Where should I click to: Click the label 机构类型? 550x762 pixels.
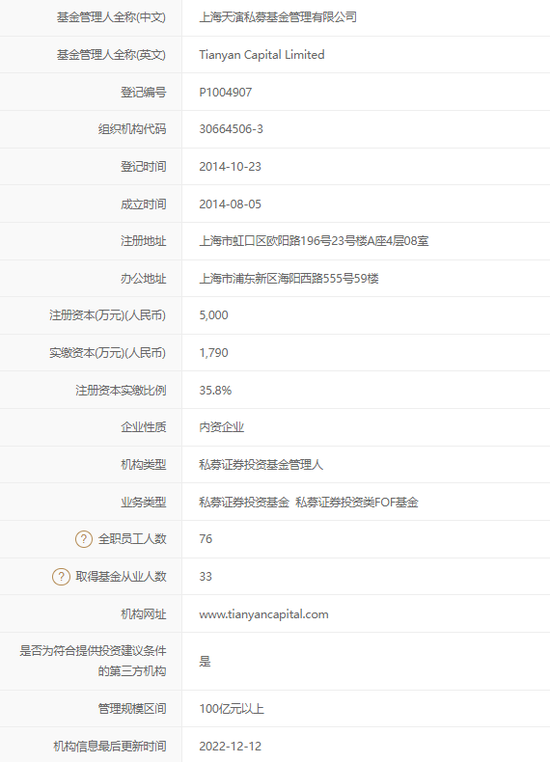click(143, 465)
